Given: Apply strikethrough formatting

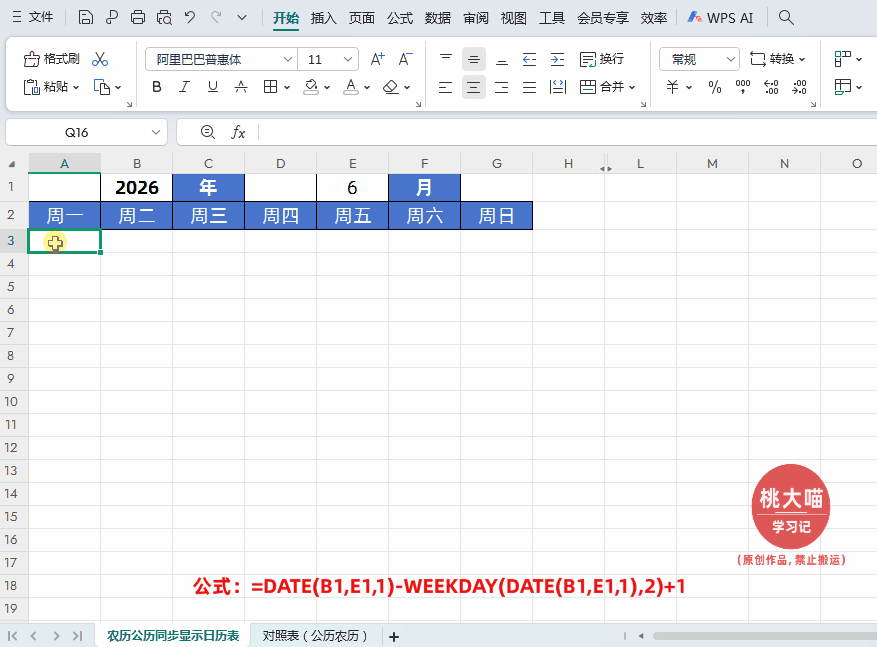Looking at the screenshot, I should tap(240, 87).
